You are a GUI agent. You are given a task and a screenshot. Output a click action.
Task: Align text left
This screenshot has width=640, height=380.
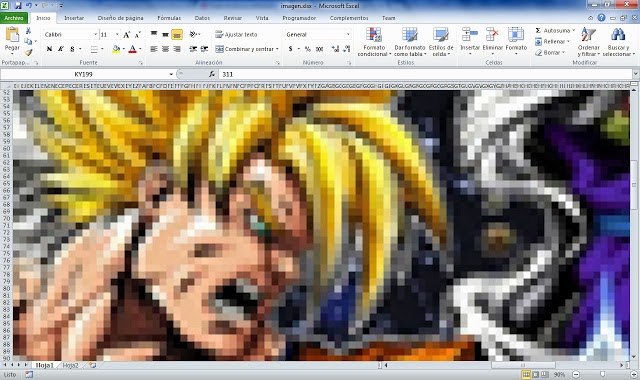click(154, 49)
